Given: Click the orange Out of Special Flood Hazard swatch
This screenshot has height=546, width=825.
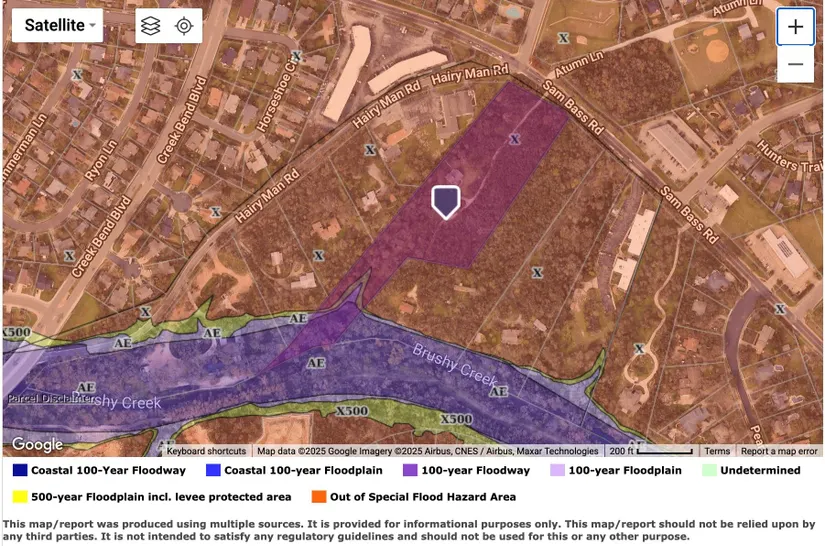Looking at the screenshot, I should (x=320, y=496).
